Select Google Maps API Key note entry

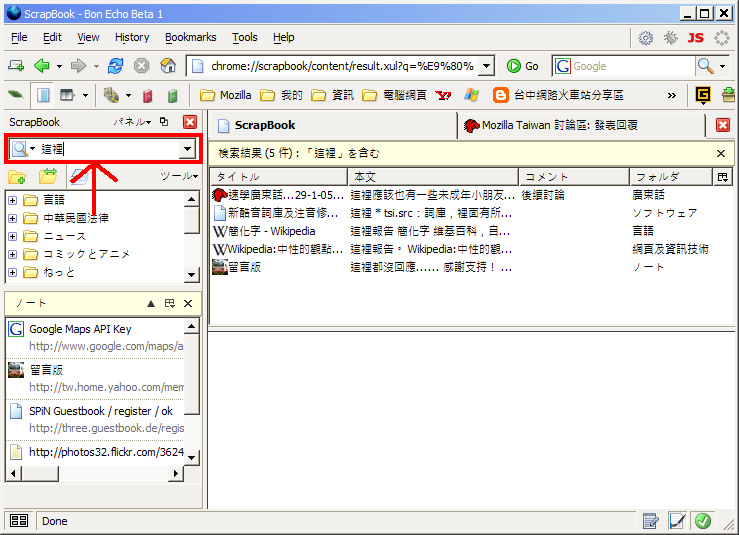click(x=80, y=329)
